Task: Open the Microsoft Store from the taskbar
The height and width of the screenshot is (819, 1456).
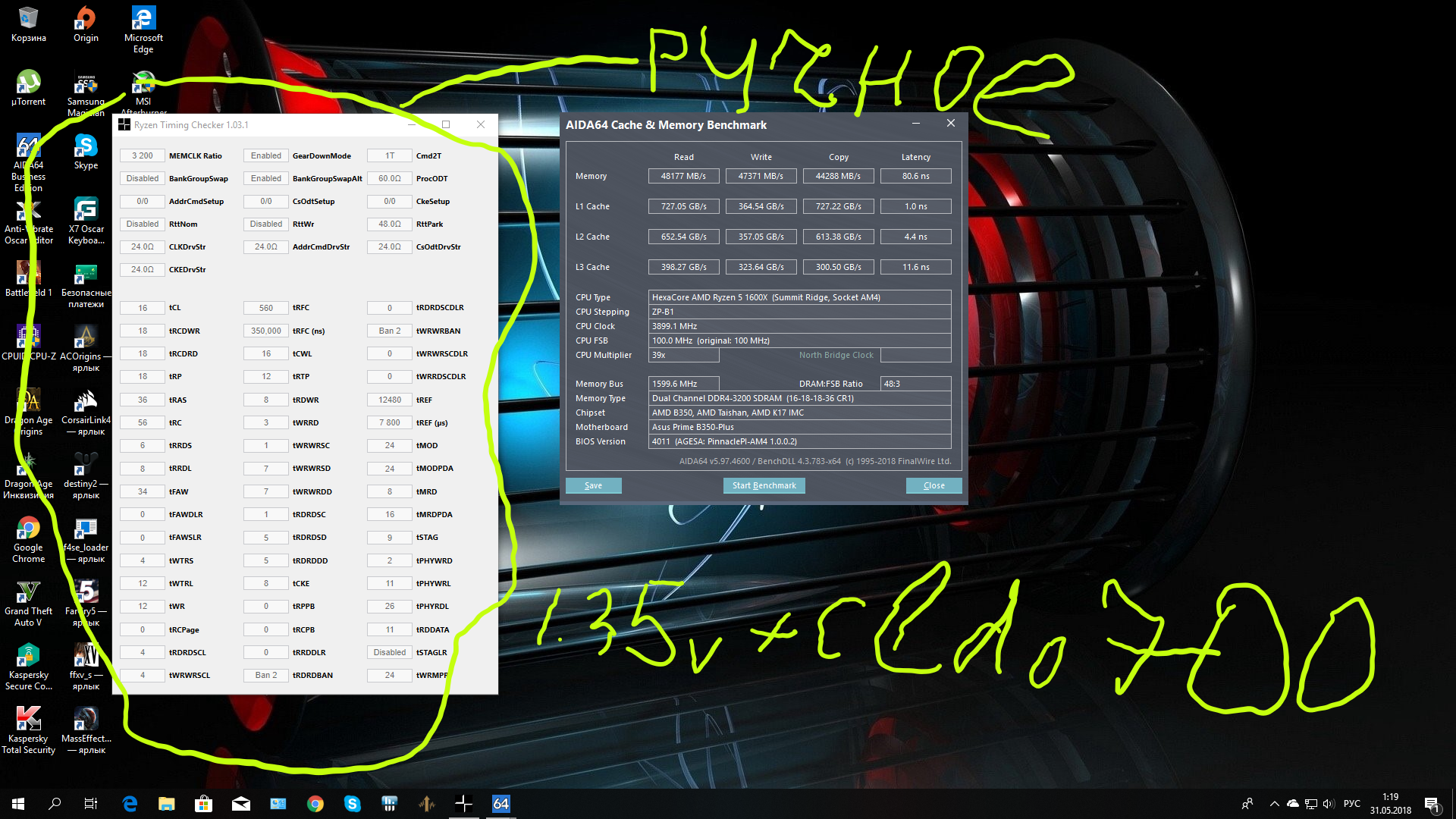Action: [203, 804]
